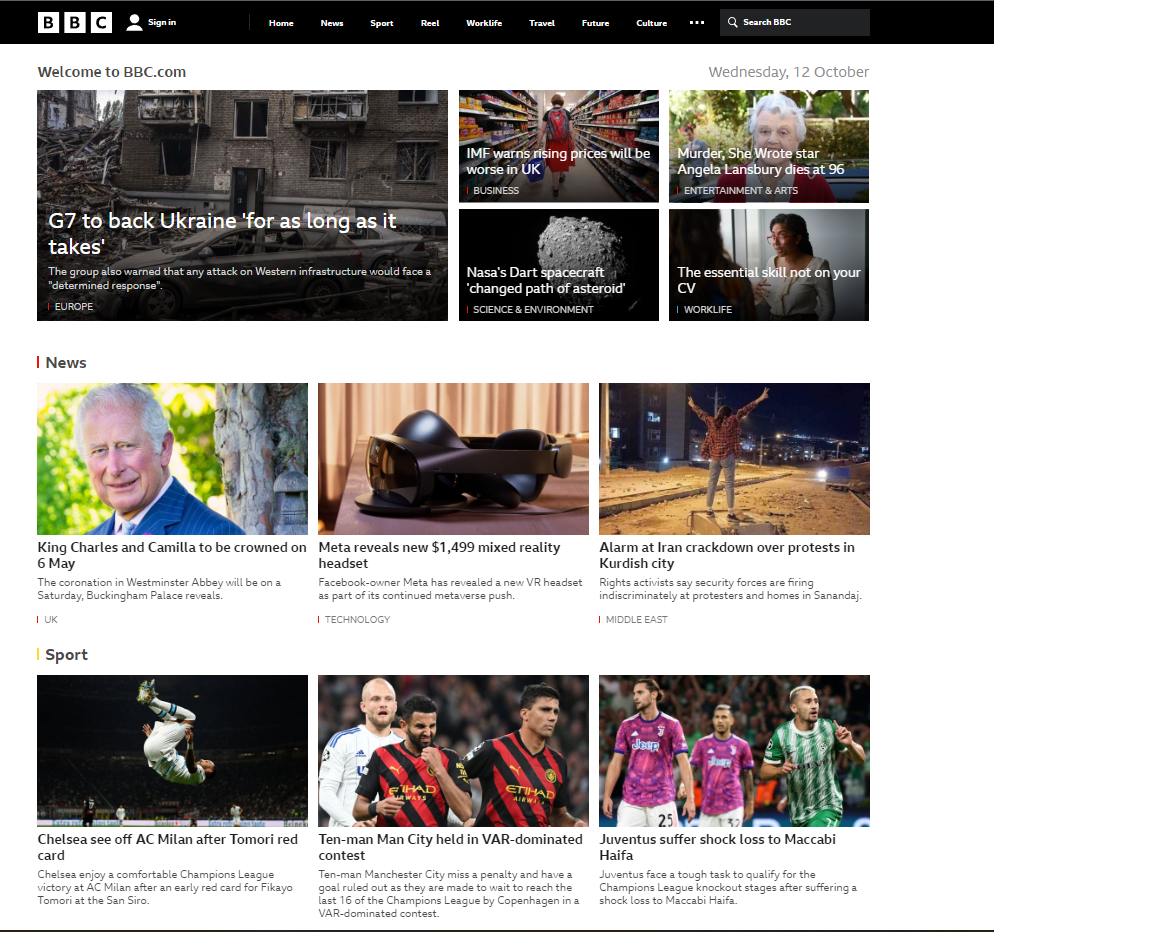Click the Ten-man Manchester City summary text

point(449,894)
